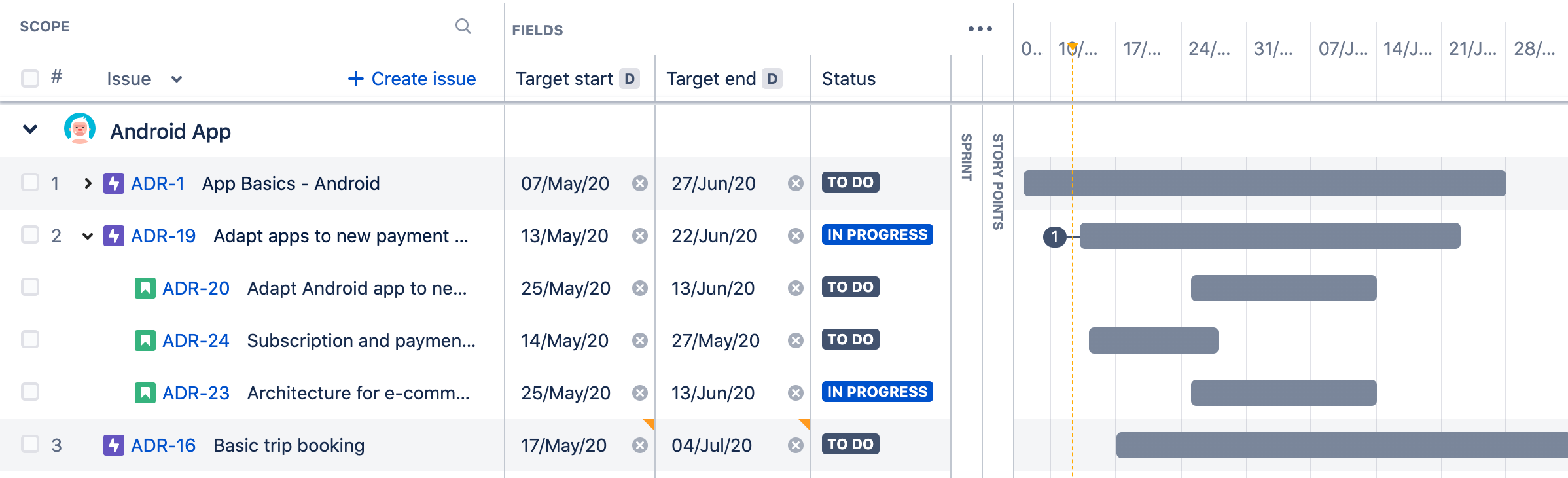The image size is (1568, 478).
Task: Tick the checkbox for ADR-23 row
Action: pos(30,392)
